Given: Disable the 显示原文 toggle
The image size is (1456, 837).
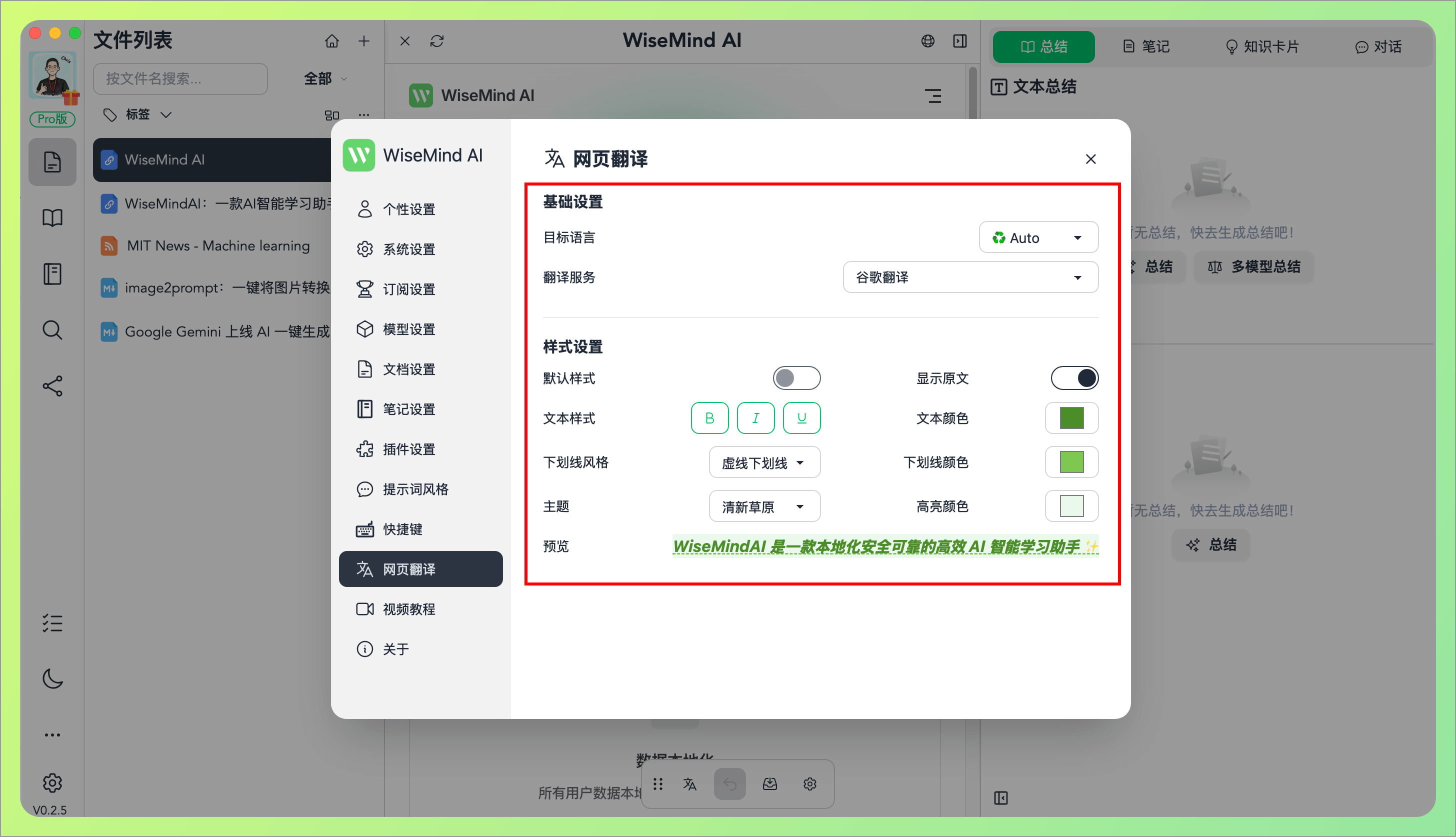Looking at the screenshot, I should [1073, 377].
